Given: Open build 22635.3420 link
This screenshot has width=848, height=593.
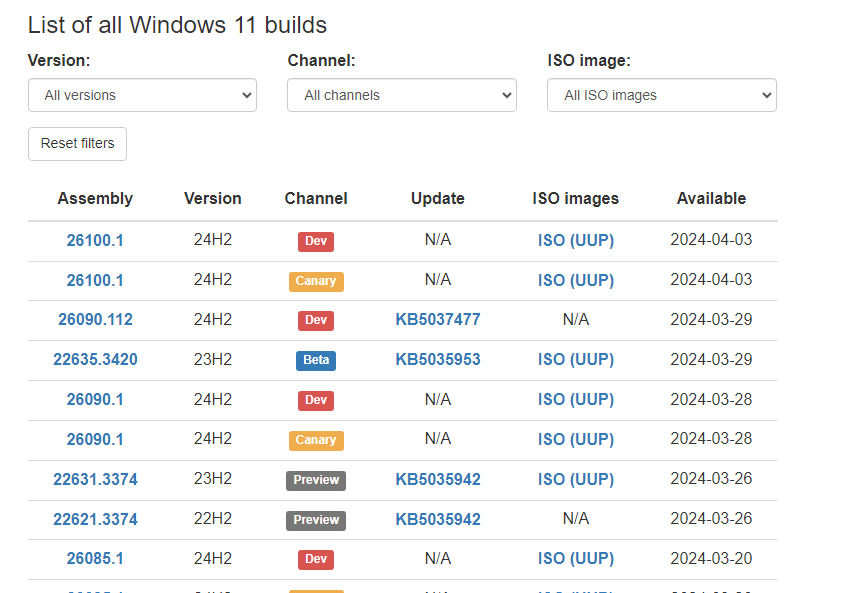Looking at the screenshot, I should [95, 359].
